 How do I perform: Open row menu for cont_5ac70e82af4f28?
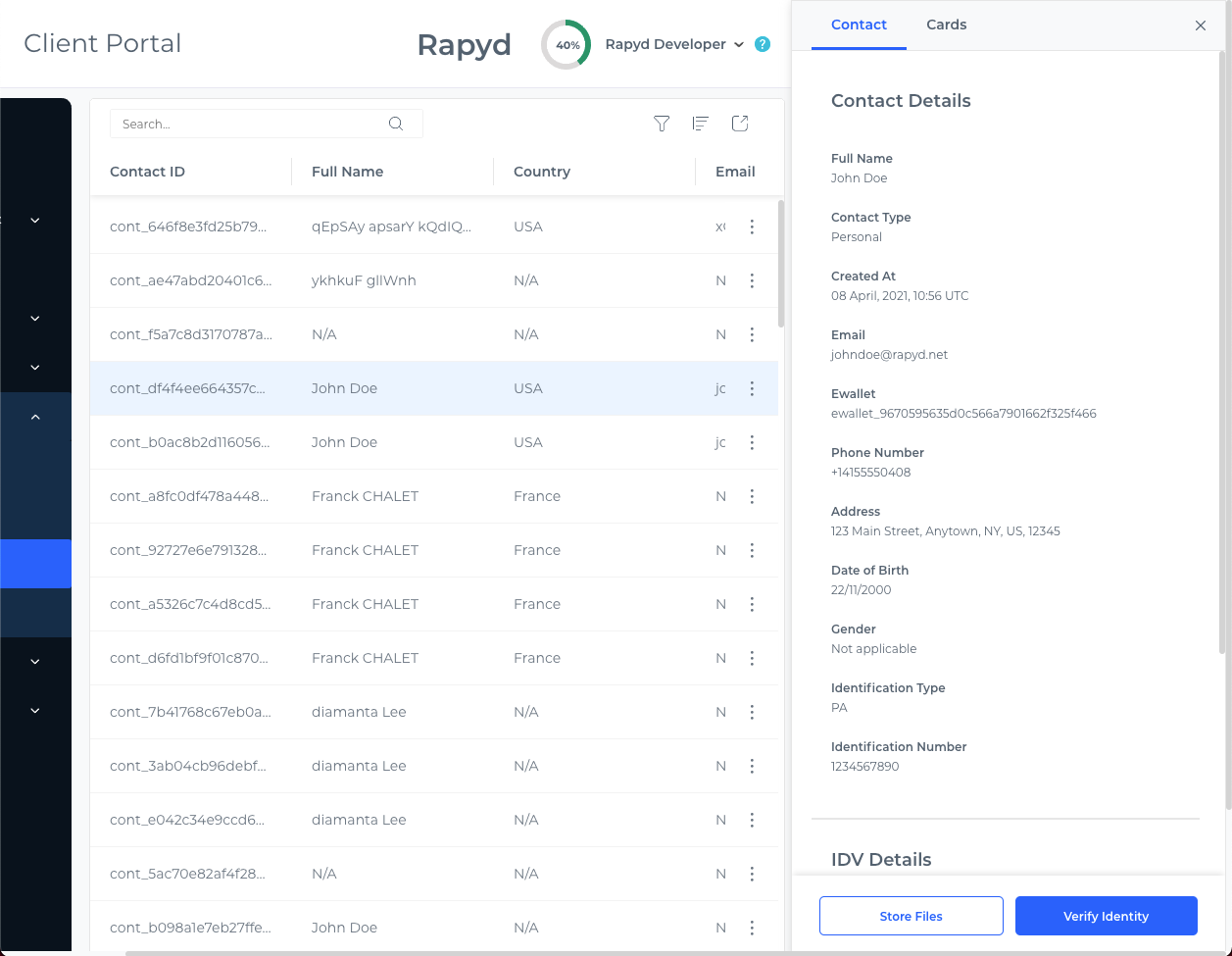752,874
